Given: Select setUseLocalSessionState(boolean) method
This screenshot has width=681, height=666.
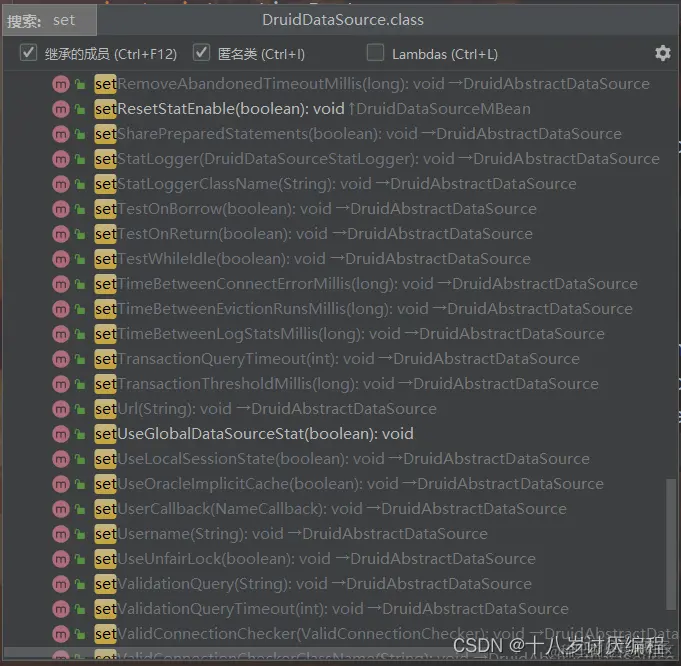Looking at the screenshot, I should point(340,459).
